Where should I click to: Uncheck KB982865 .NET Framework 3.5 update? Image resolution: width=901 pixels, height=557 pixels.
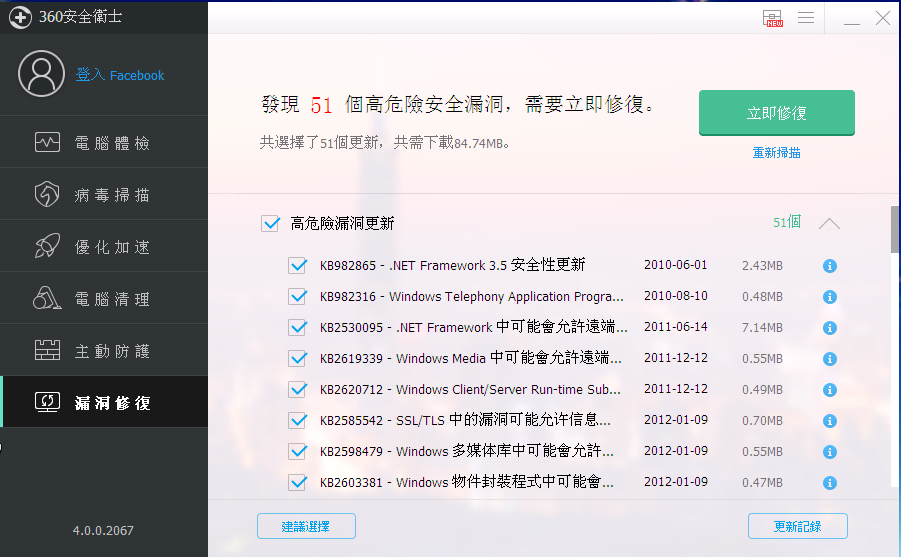click(x=297, y=266)
